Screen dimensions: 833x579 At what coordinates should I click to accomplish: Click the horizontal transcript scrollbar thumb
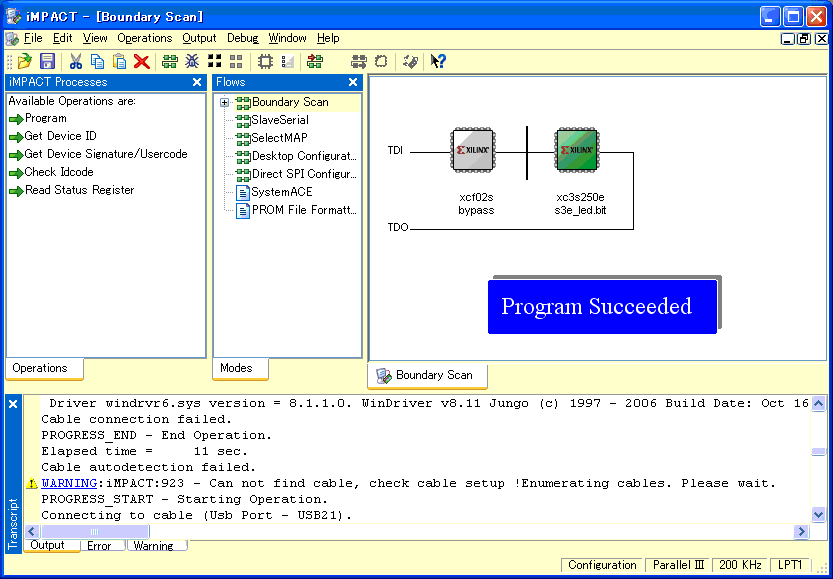[95, 531]
